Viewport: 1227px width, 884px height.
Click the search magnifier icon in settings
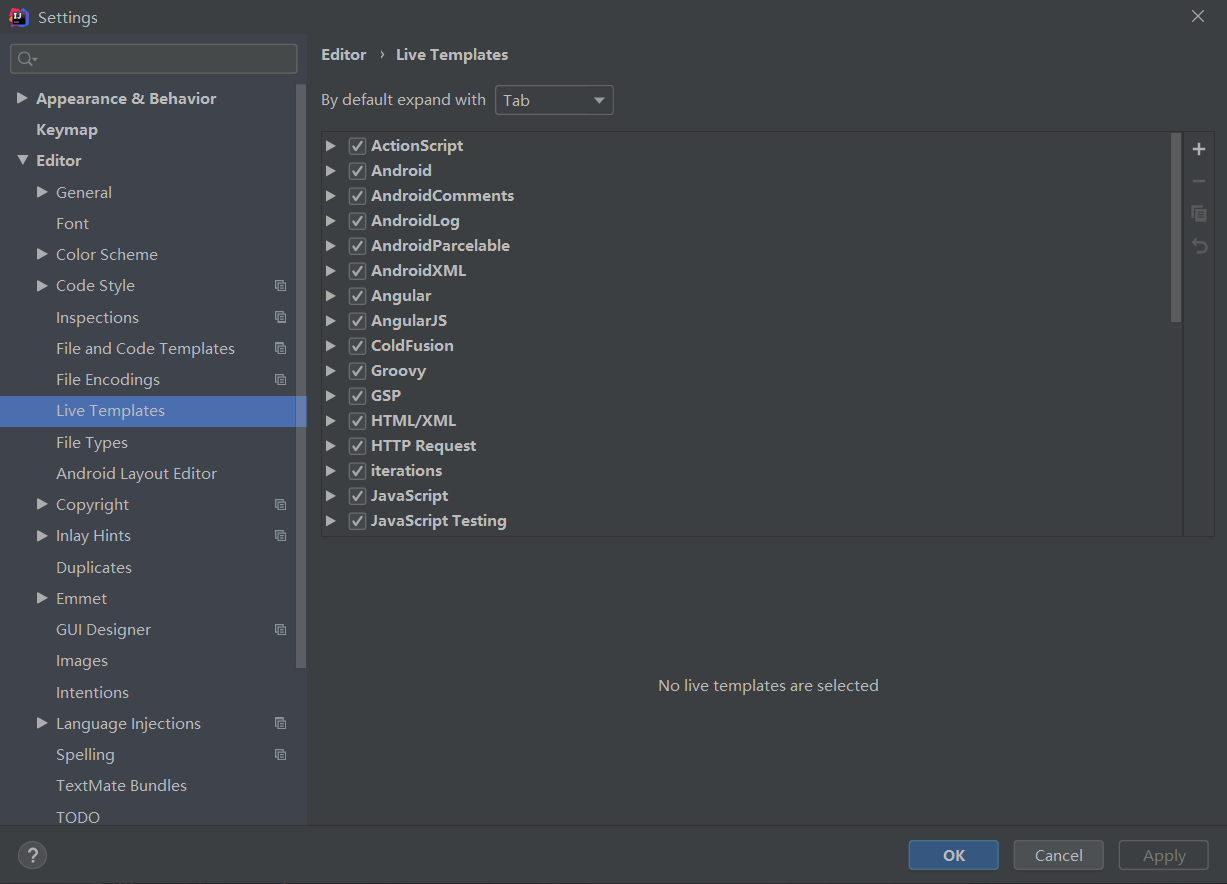(26, 59)
